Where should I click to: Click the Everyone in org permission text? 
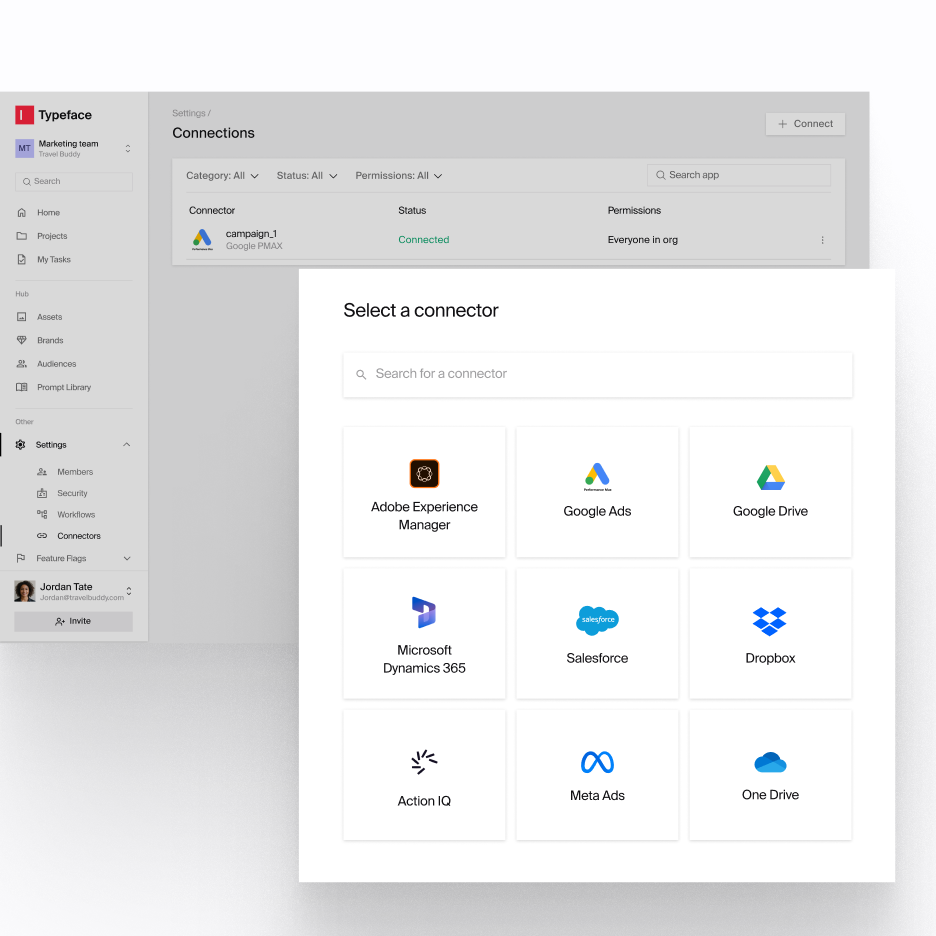click(x=642, y=239)
